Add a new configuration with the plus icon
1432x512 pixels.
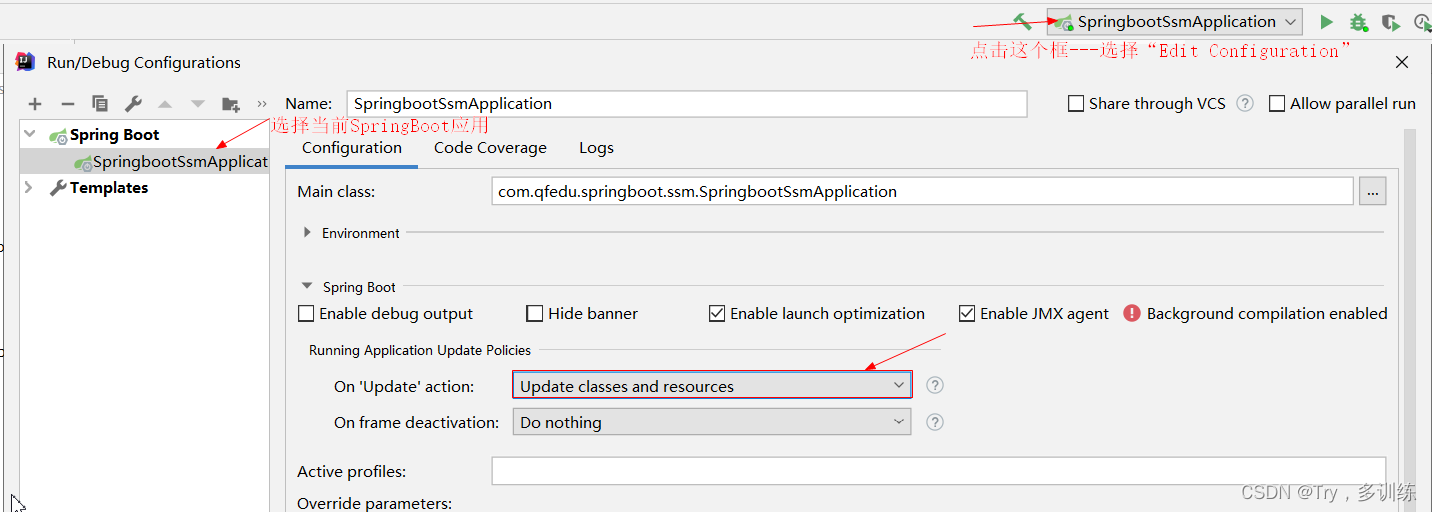35,104
